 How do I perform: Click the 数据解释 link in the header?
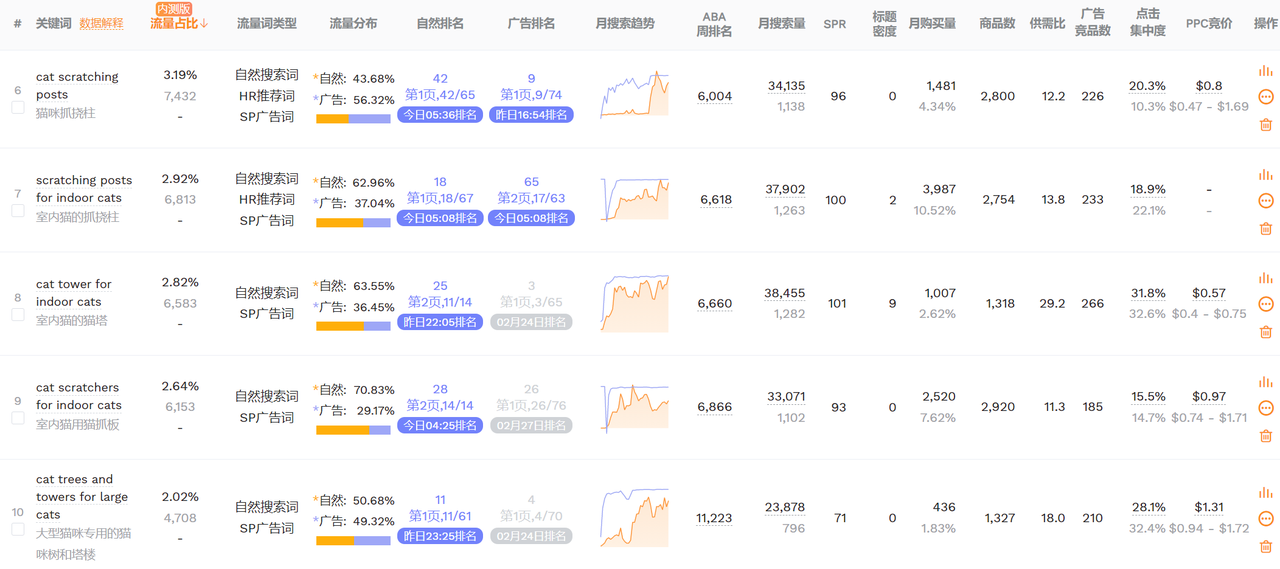[101, 23]
